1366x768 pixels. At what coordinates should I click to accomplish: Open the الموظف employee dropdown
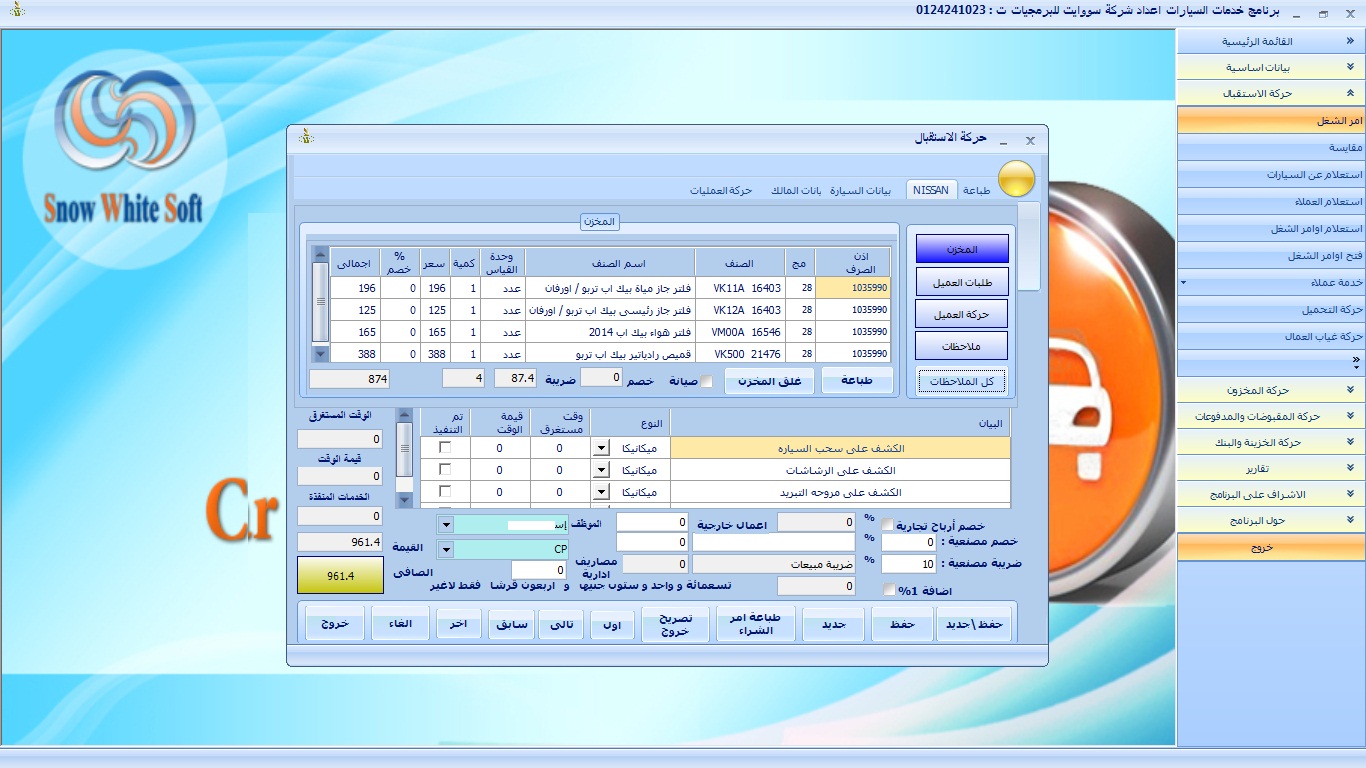(446, 524)
